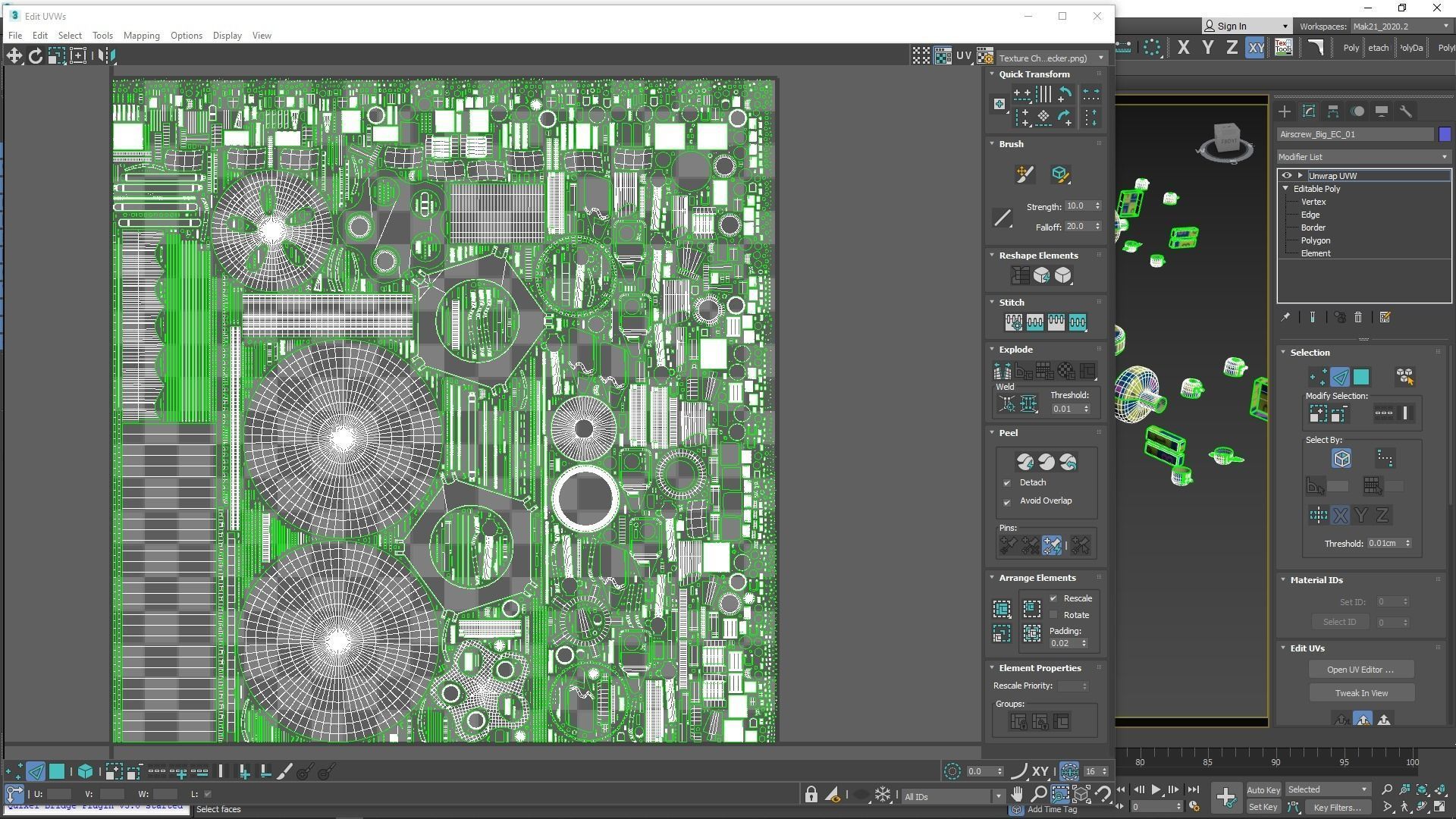Click the object color swatch beside Airscrew_Big_EC_01
The image size is (1456, 819).
(x=1445, y=134)
